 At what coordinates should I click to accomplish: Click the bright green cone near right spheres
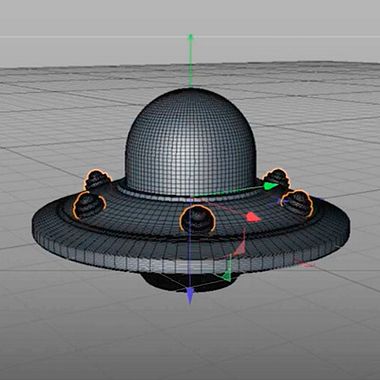point(270,186)
